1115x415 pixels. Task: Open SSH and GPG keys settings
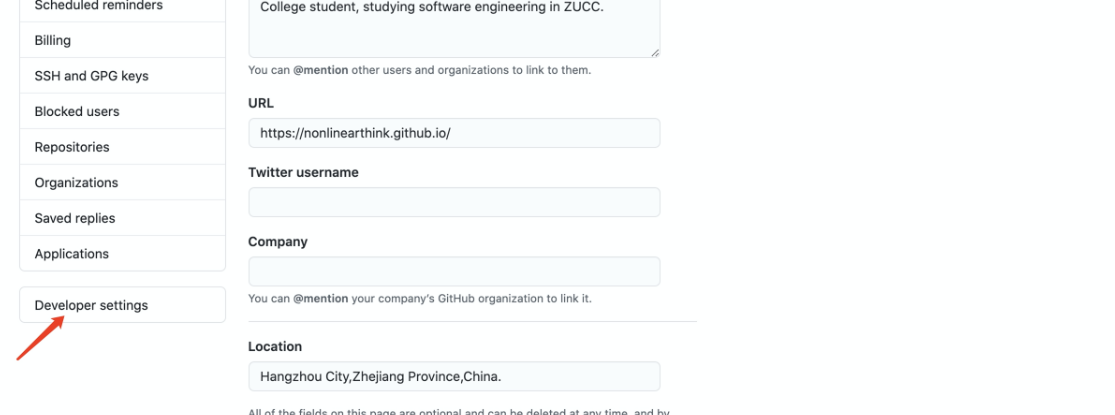[x=91, y=76]
